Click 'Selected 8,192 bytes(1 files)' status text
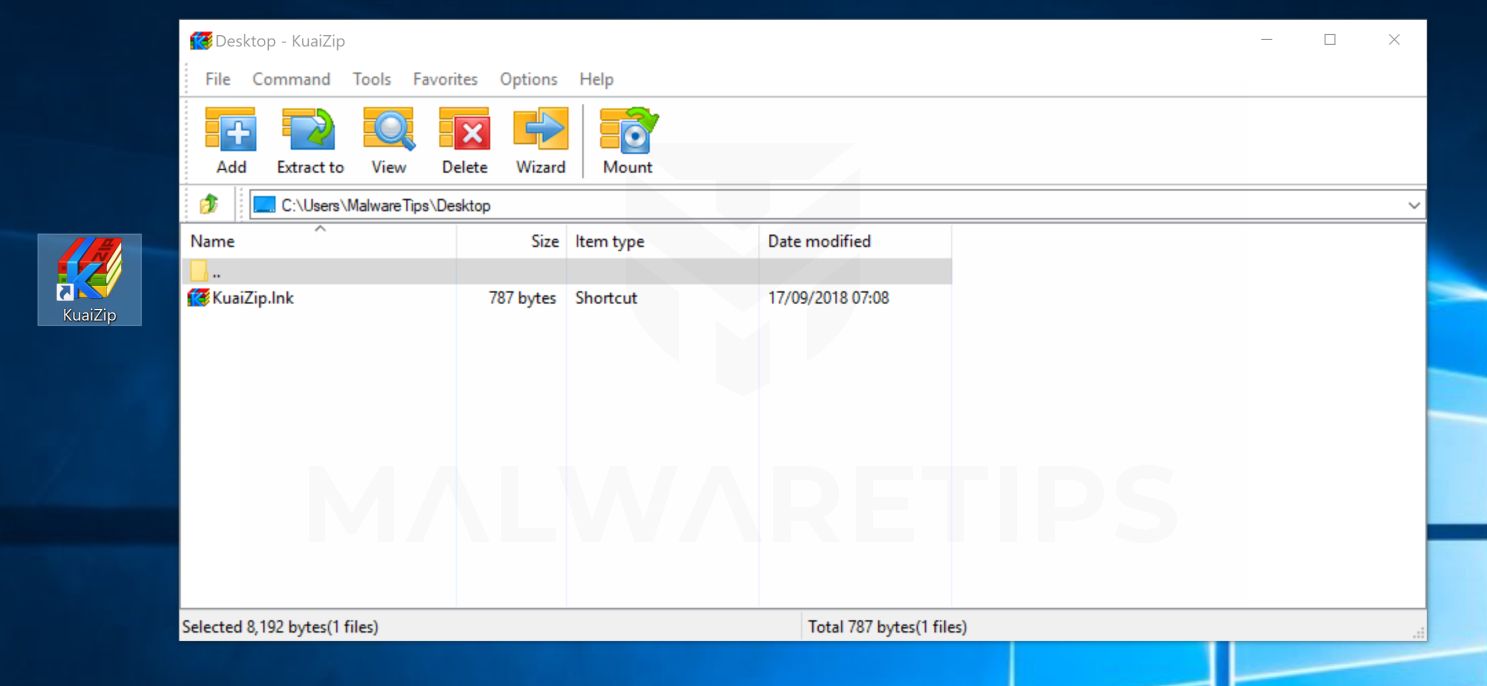Viewport: 1487px width, 686px height. pos(280,627)
